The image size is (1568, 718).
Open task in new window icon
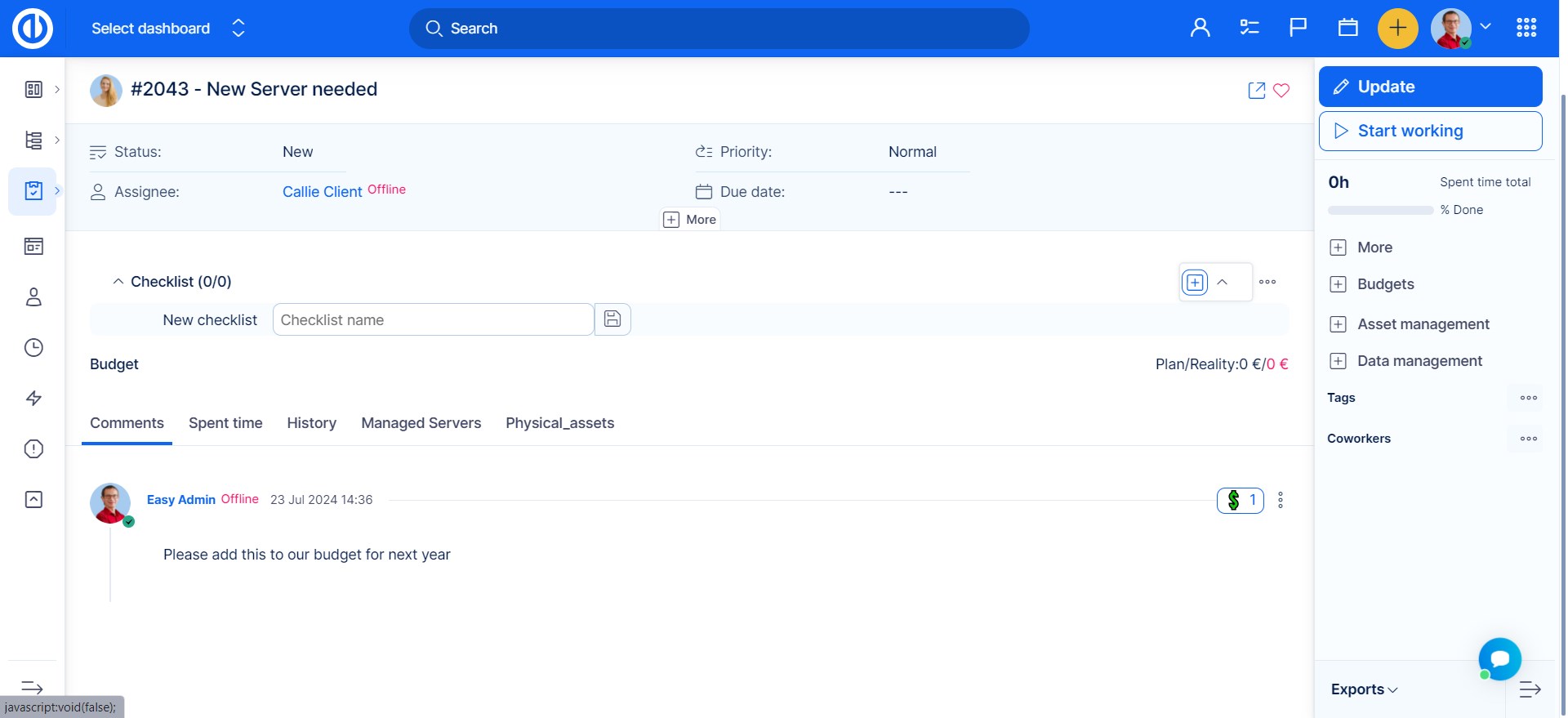pyautogui.click(x=1257, y=91)
